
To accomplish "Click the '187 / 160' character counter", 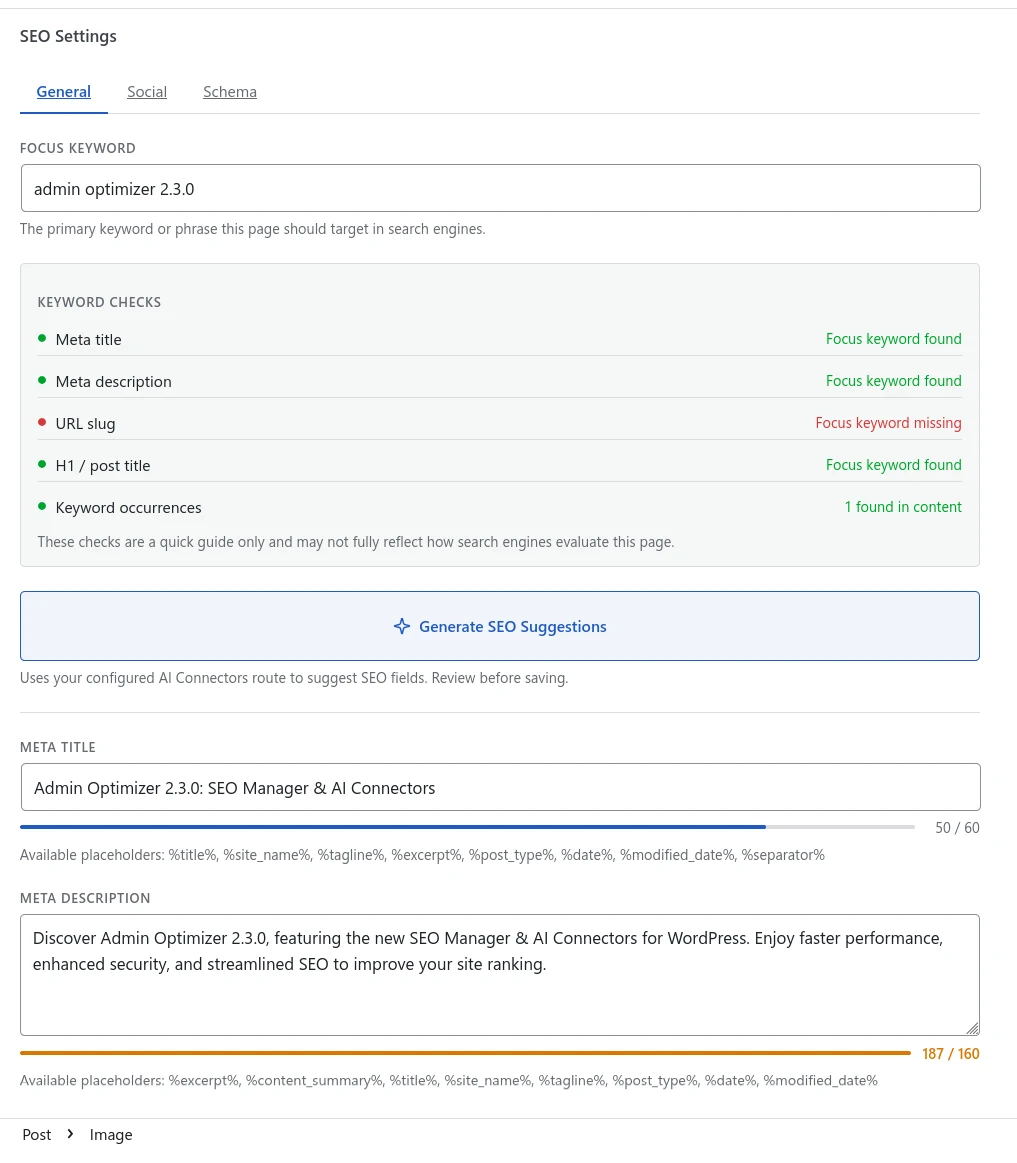I will click(x=951, y=1054).
